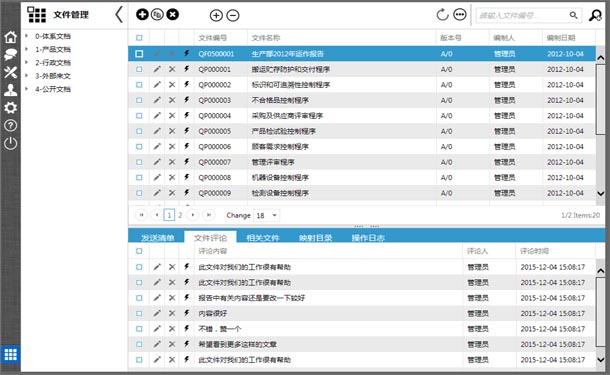Check the box for QP000001 row

click(139, 69)
